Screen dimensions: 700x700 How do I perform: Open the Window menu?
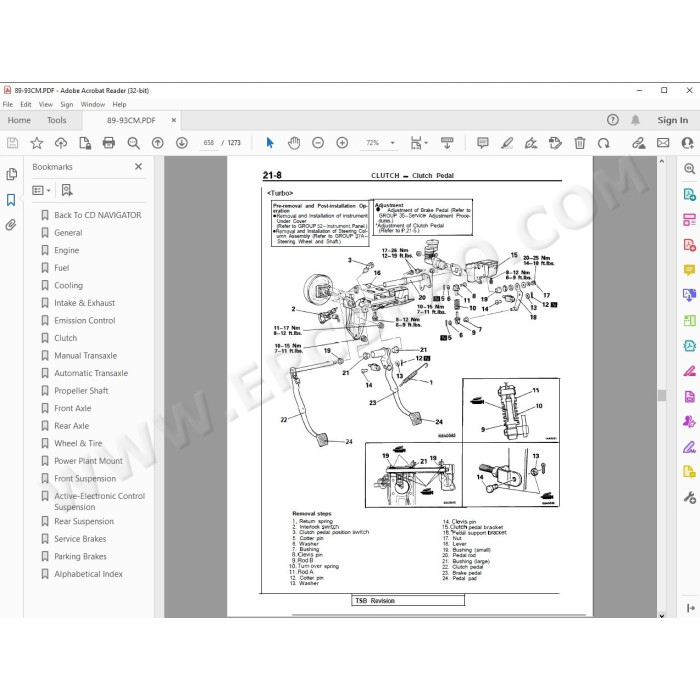[92, 104]
